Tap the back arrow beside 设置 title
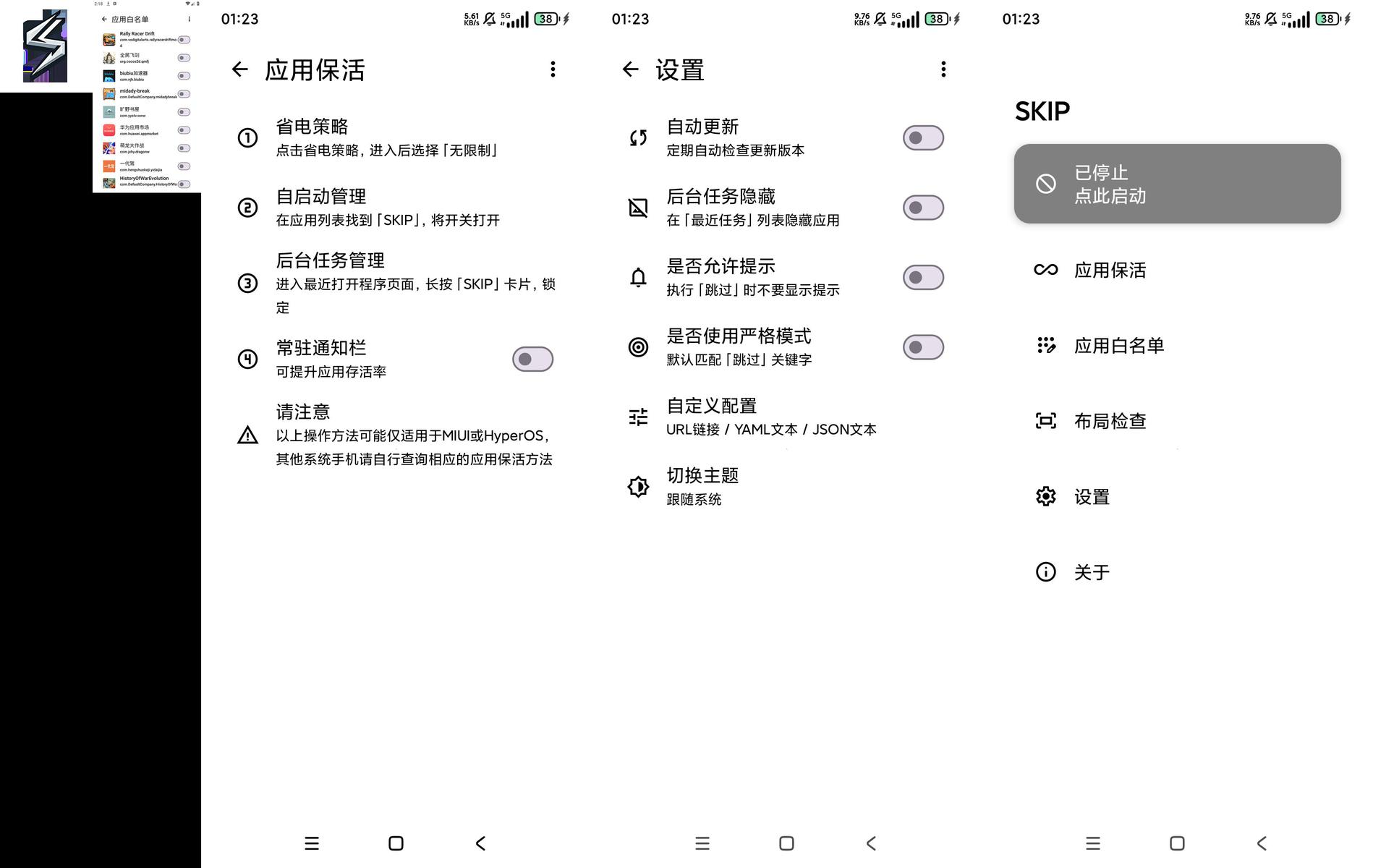Screen dimensions: 1373x868 [x=630, y=69]
